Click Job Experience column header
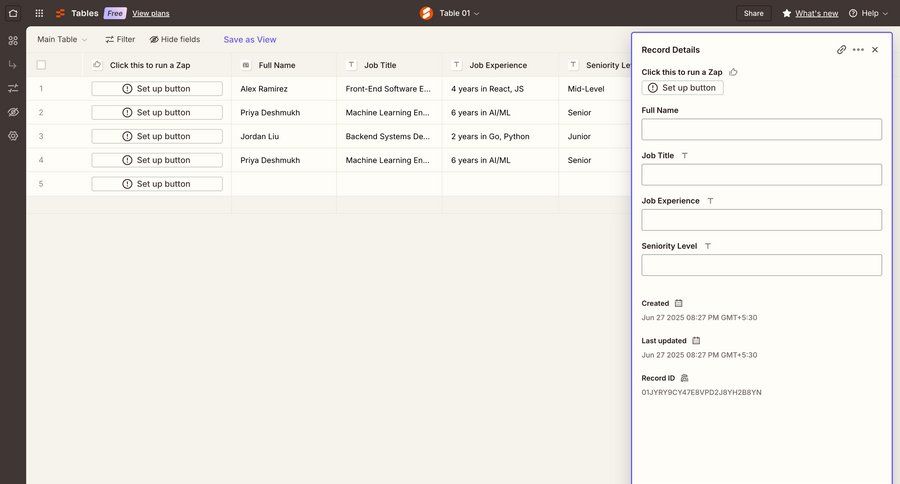900x484 pixels. tap(500, 65)
